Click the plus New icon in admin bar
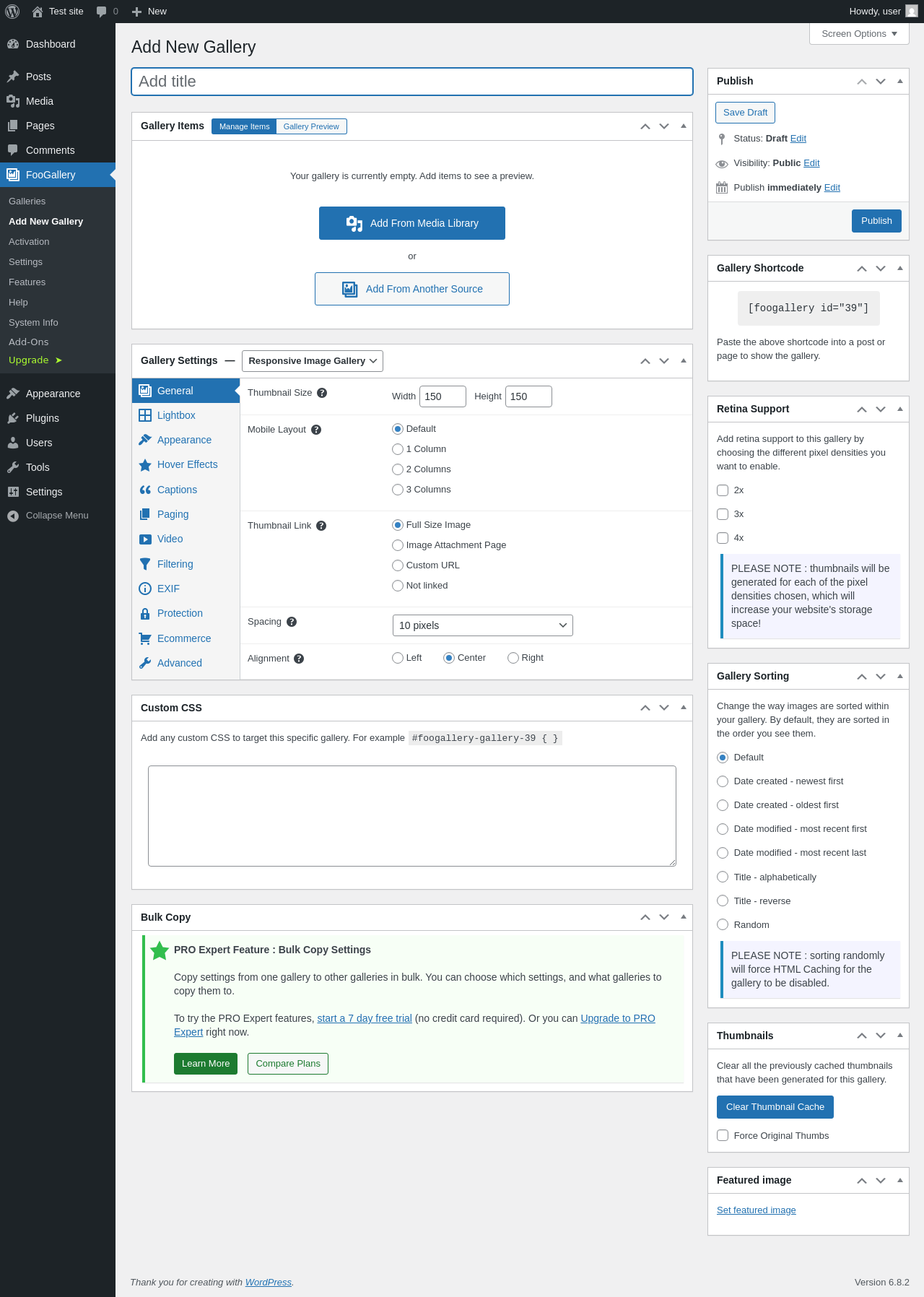Image resolution: width=924 pixels, height=1297 pixels. (x=136, y=12)
